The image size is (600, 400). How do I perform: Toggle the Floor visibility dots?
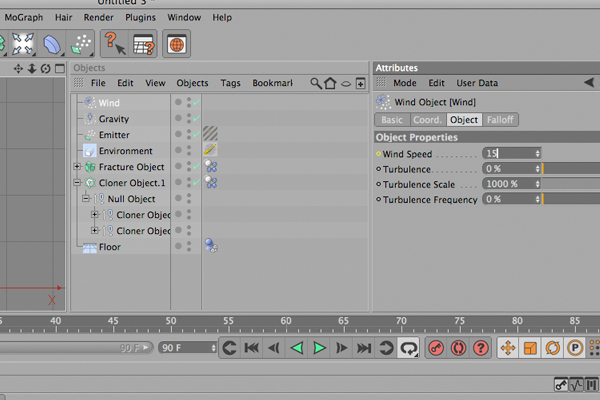coord(189,246)
